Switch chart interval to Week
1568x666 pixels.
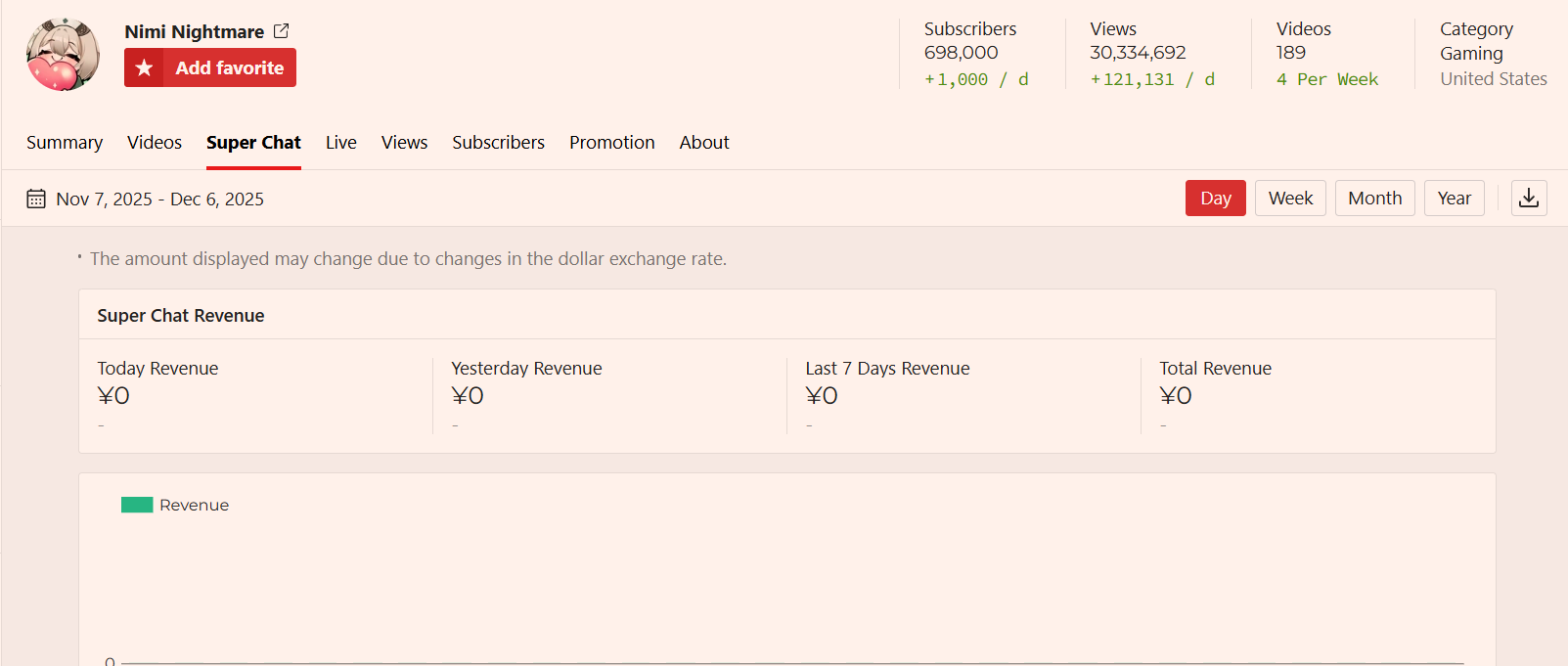point(1290,198)
